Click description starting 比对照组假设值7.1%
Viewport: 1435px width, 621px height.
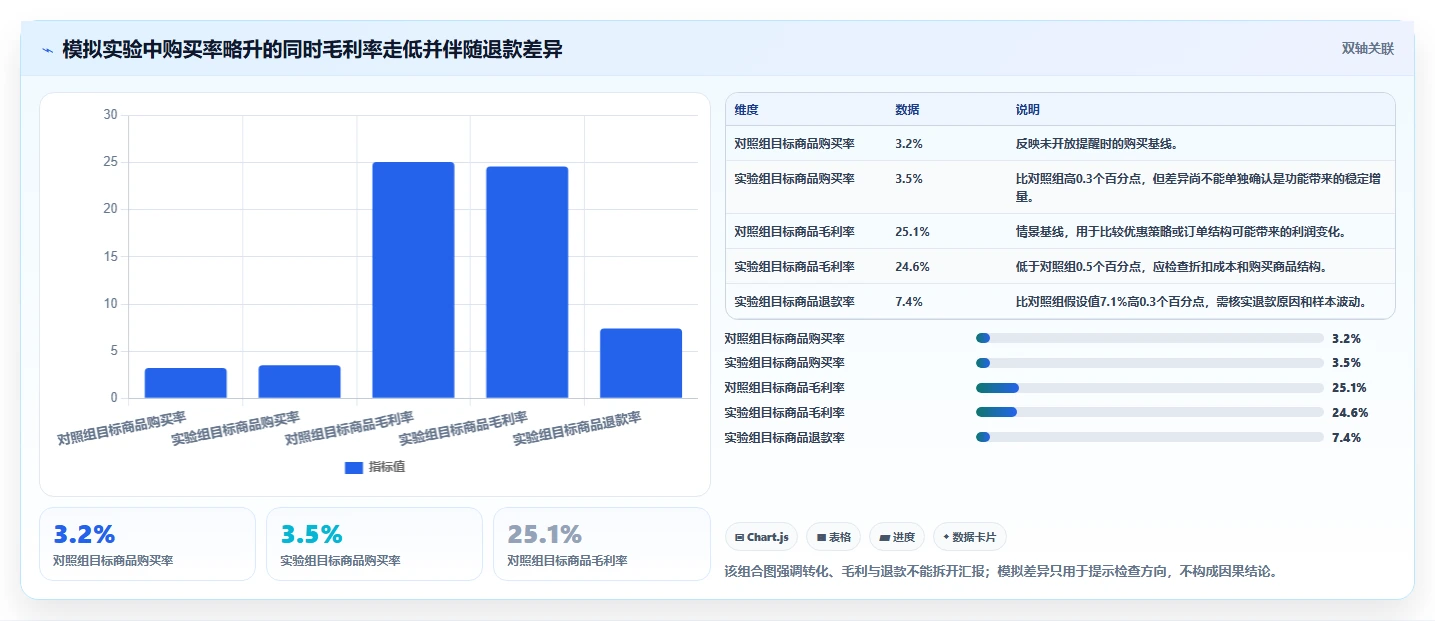[x=1191, y=302]
